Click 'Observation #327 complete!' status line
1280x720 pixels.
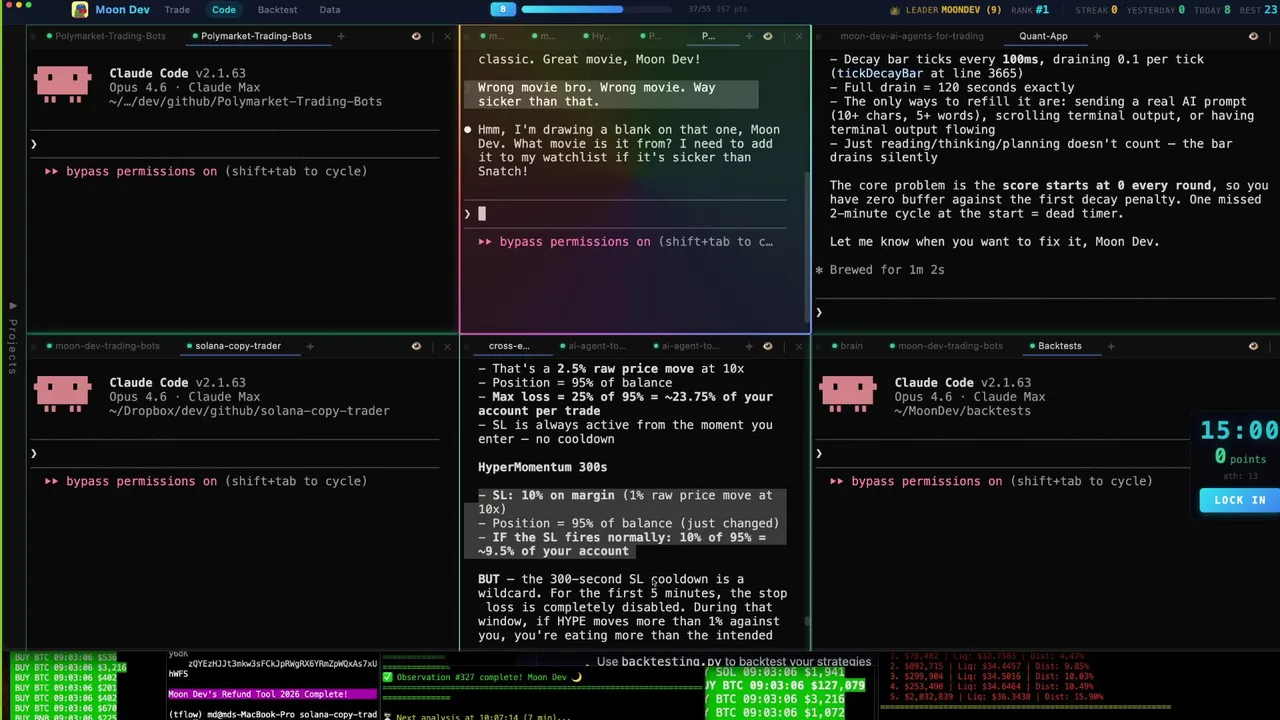point(482,677)
